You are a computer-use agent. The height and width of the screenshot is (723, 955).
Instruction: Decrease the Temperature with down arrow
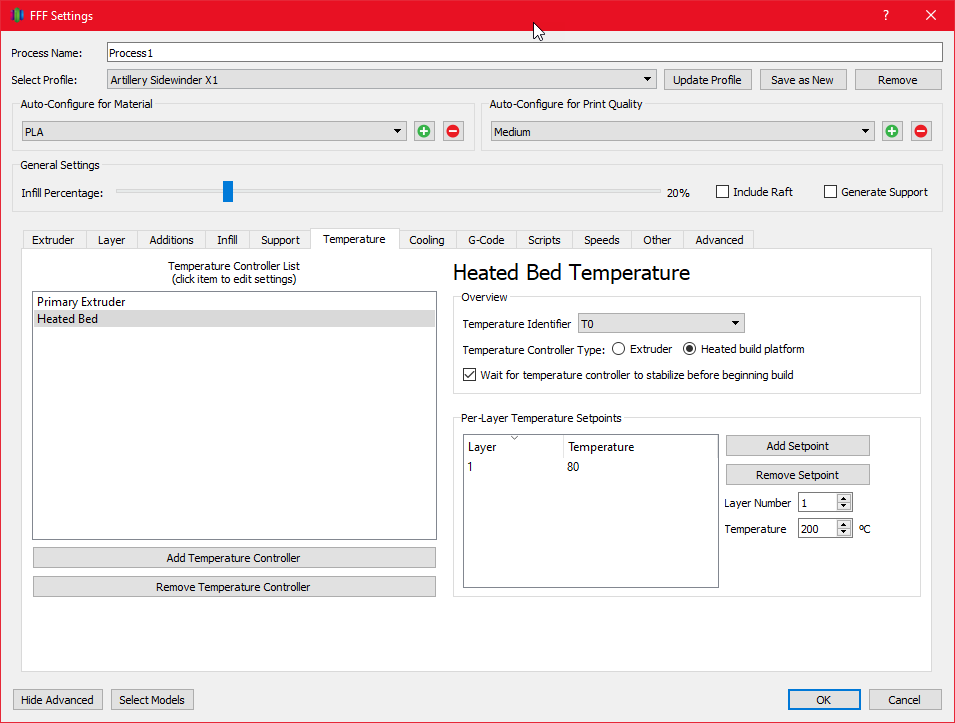[x=844, y=533]
